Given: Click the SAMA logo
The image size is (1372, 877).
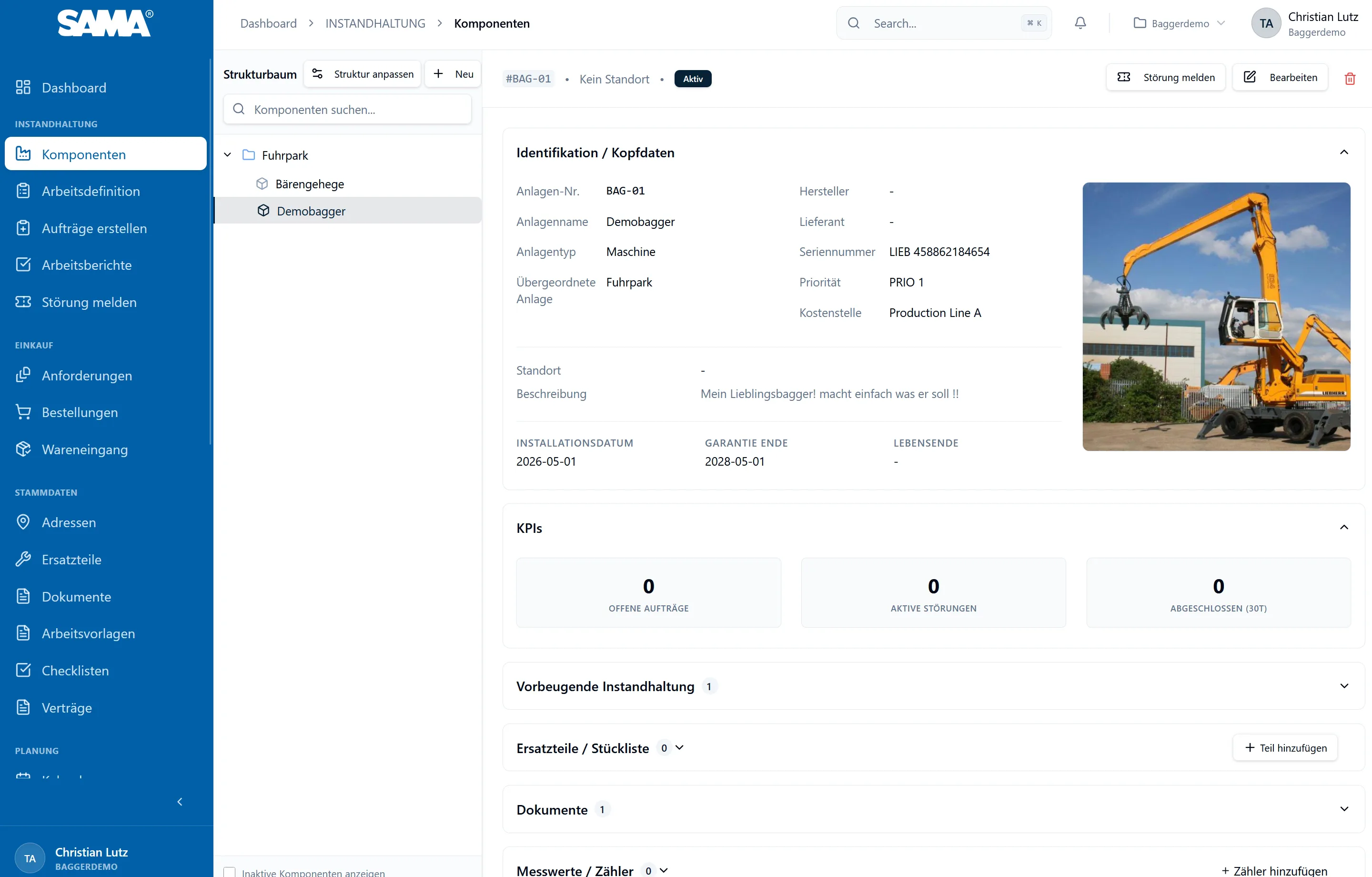Looking at the screenshot, I should tap(105, 23).
